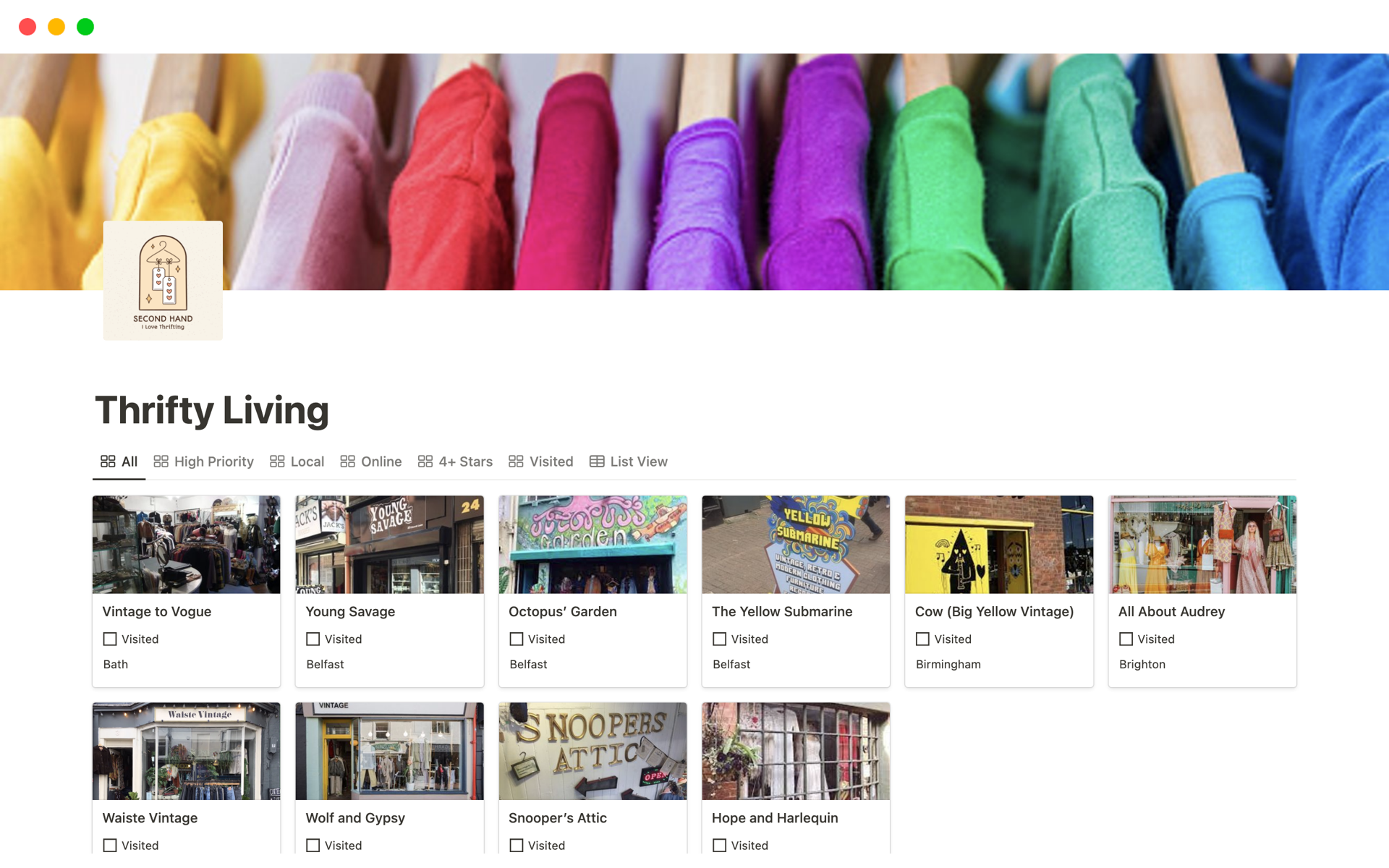Check Visited on Snooper's Attic

pyautogui.click(x=516, y=845)
